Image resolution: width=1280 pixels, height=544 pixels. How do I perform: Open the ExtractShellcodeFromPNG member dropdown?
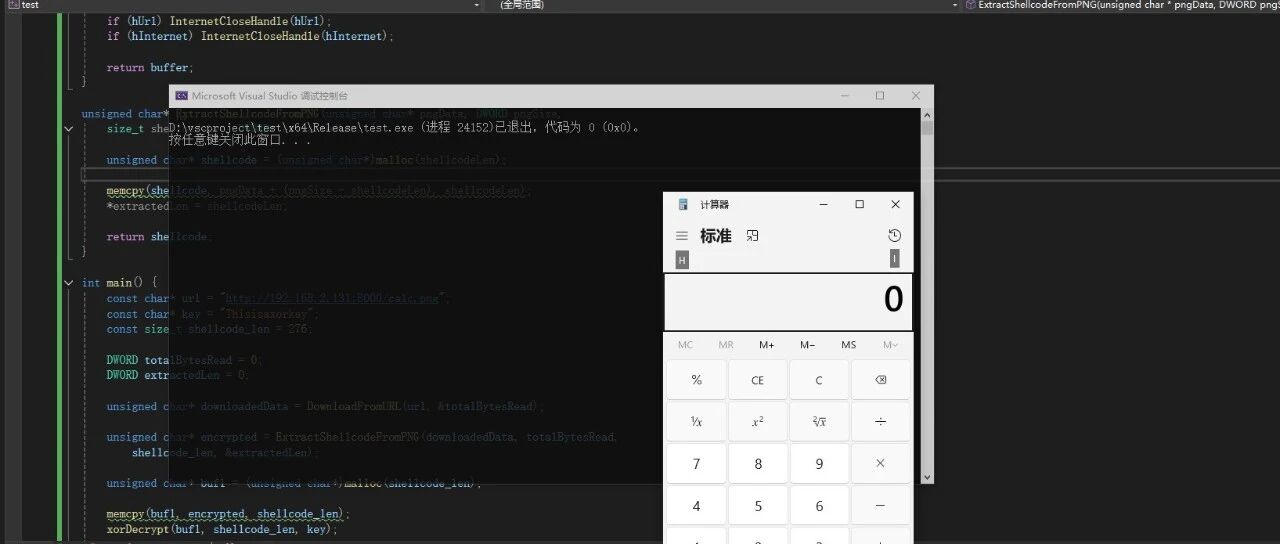point(1120,5)
